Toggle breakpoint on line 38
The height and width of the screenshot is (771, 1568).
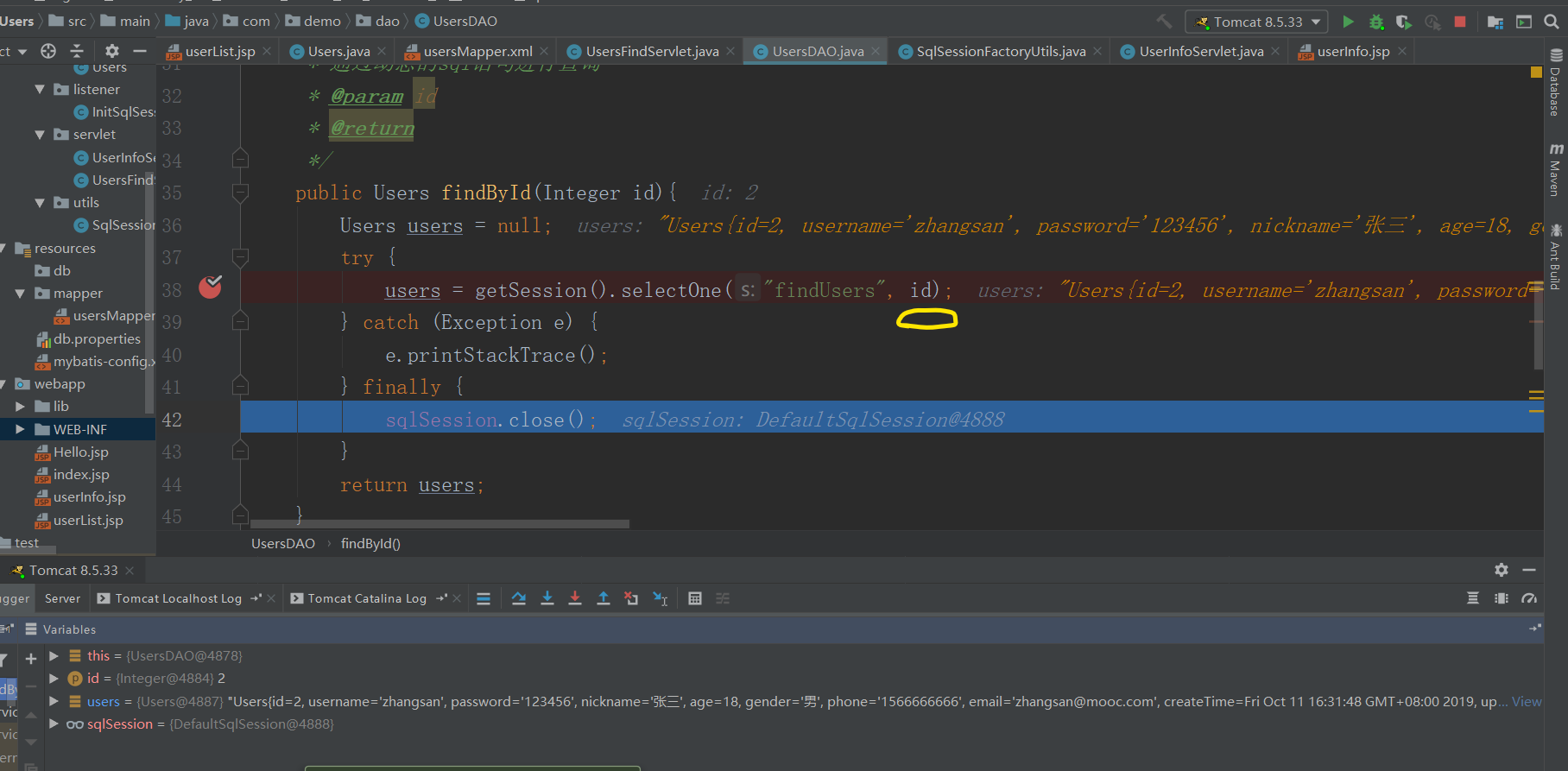point(211,288)
